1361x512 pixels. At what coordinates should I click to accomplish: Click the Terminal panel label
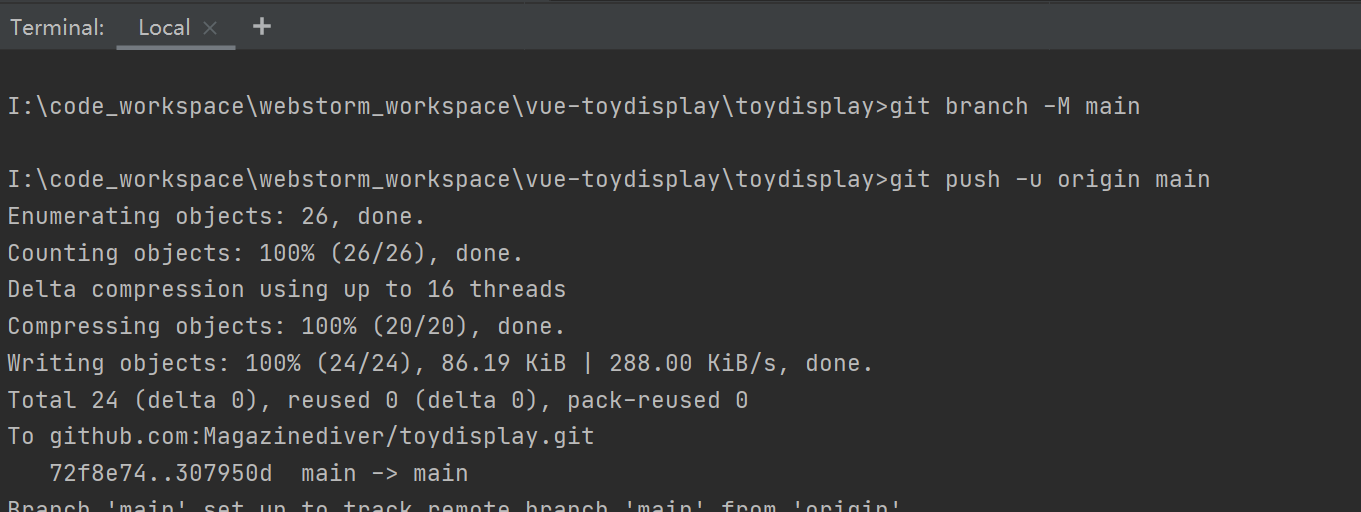(x=57, y=28)
